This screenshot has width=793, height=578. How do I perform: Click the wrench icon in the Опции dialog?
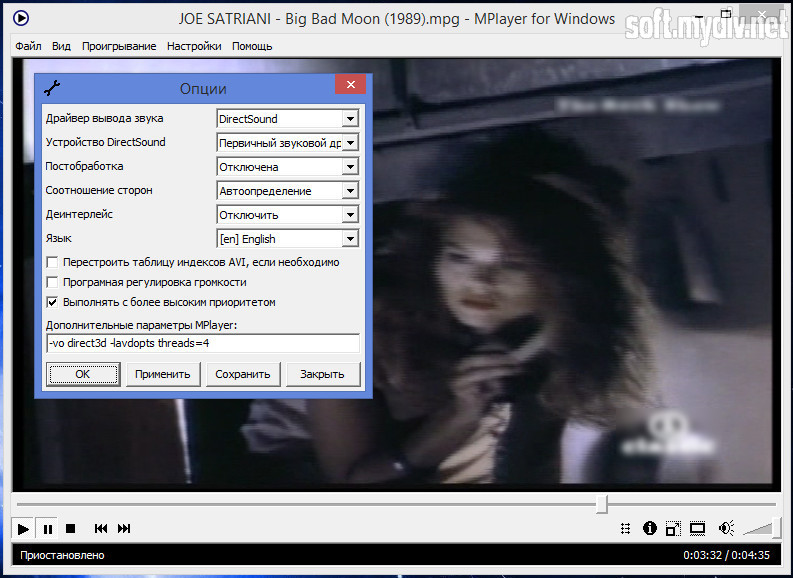tap(52, 88)
